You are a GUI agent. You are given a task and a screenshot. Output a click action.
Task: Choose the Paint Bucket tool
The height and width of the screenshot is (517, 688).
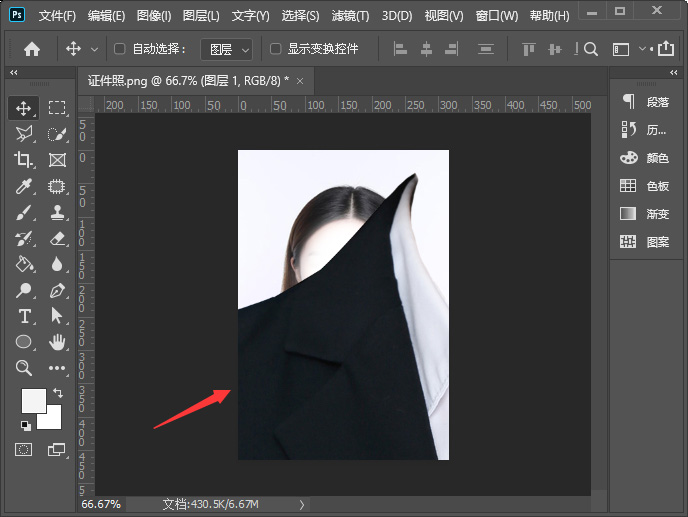pyautogui.click(x=25, y=264)
